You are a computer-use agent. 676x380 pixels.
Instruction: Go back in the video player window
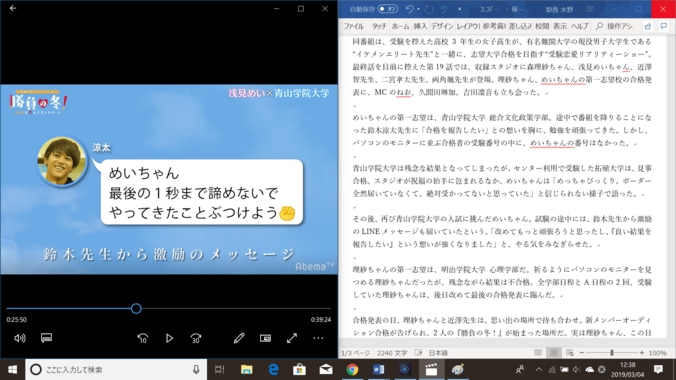[13, 8]
